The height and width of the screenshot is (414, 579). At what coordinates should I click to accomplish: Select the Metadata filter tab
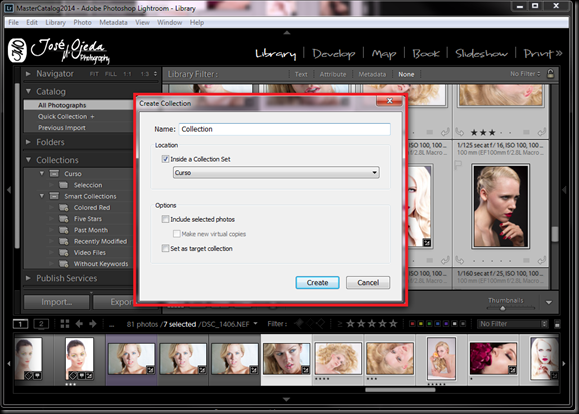pos(372,74)
